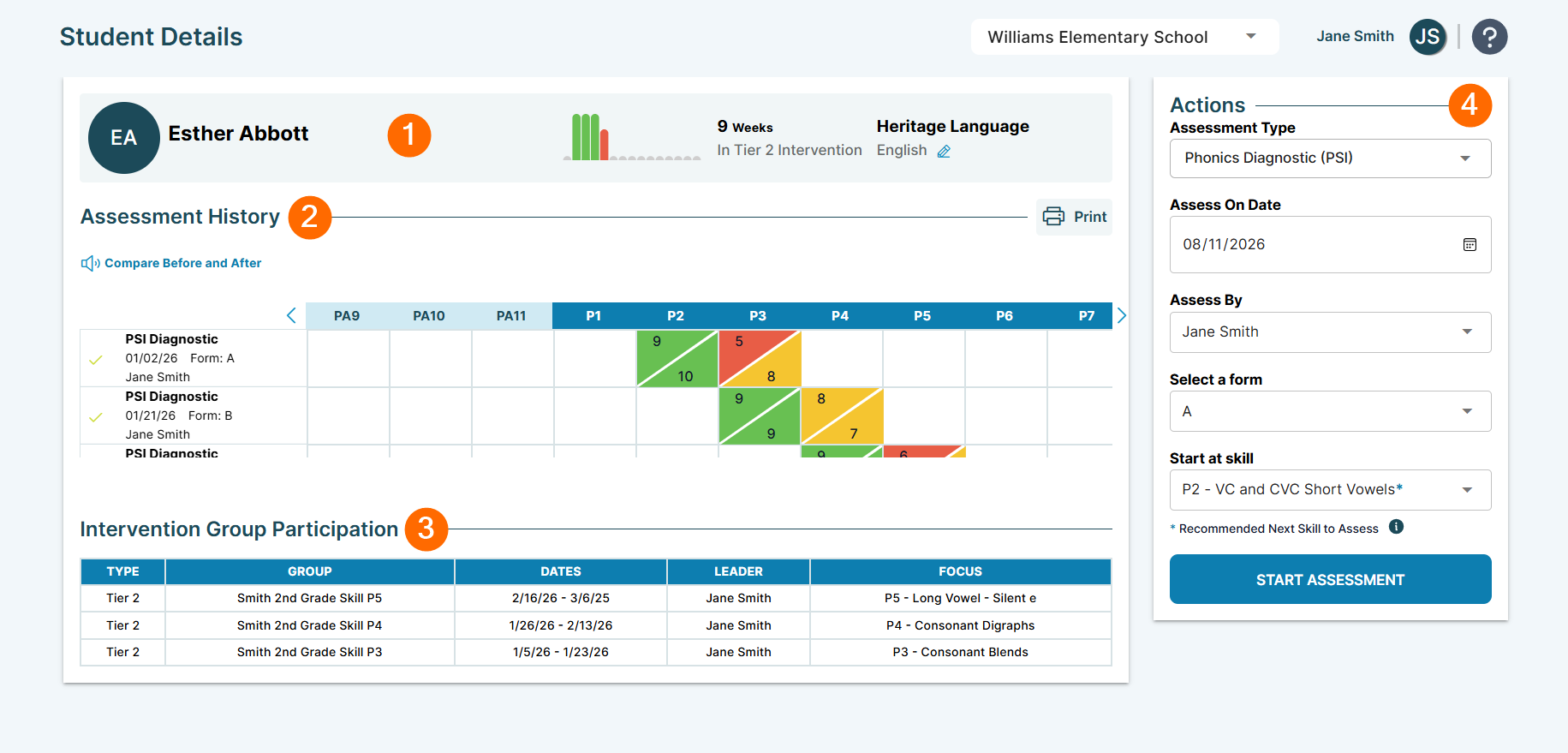Select the PA11 skill column header
This screenshot has width=1568, height=753.
coord(511,316)
